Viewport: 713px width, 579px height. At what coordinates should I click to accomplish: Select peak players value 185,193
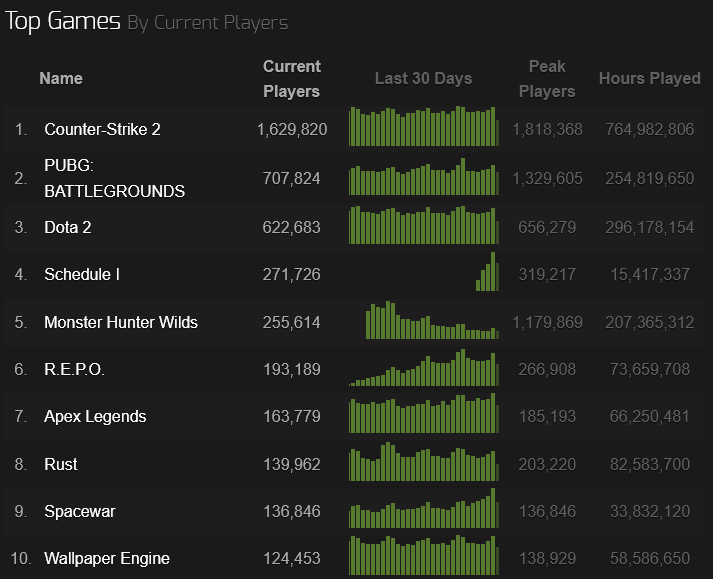click(x=547, y=417)
